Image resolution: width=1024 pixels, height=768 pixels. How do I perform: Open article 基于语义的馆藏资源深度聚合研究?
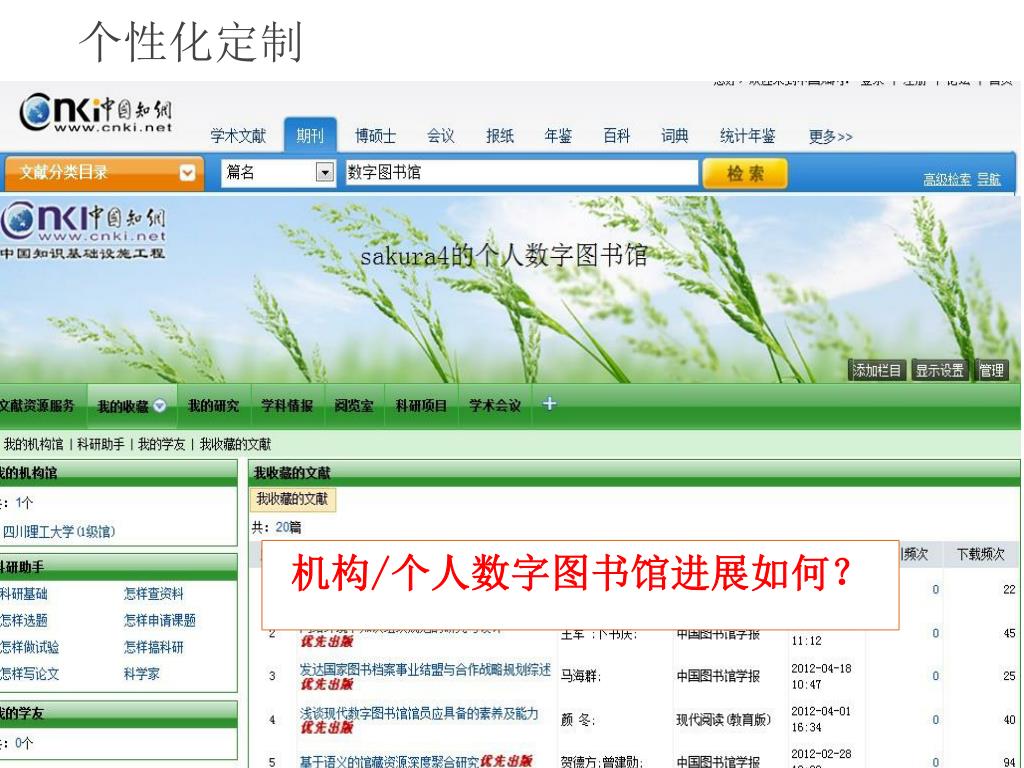coord(389,761)
